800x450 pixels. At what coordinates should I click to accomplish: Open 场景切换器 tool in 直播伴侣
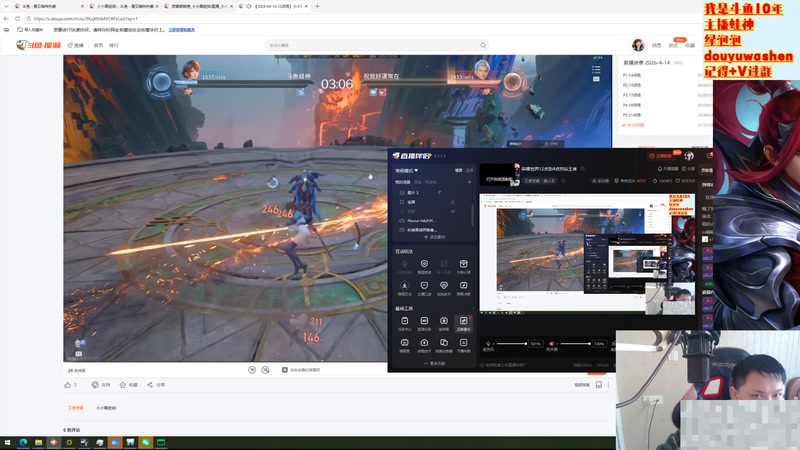tap(444, 344)
